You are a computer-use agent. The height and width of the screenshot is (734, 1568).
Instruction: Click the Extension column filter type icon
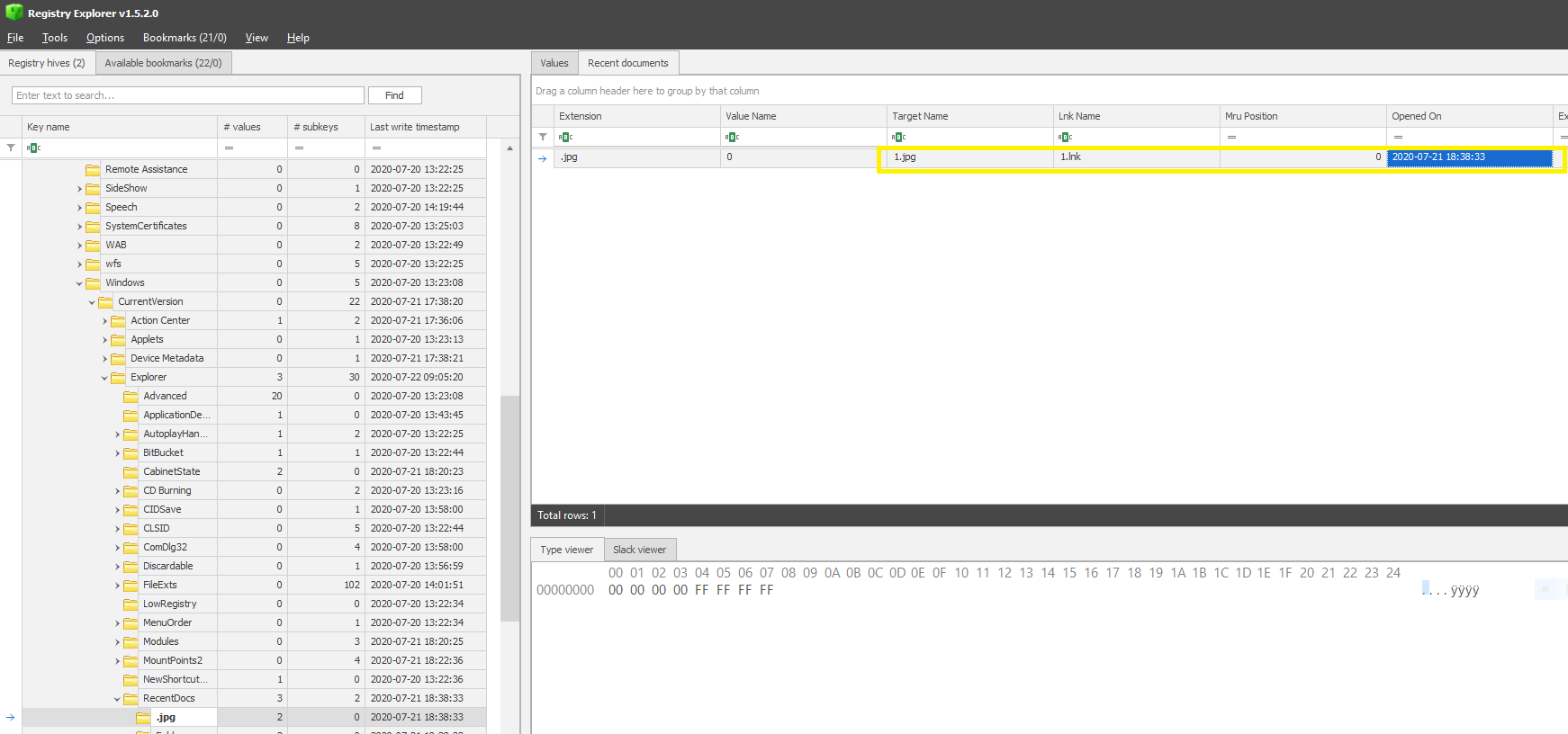click(565, 137)
